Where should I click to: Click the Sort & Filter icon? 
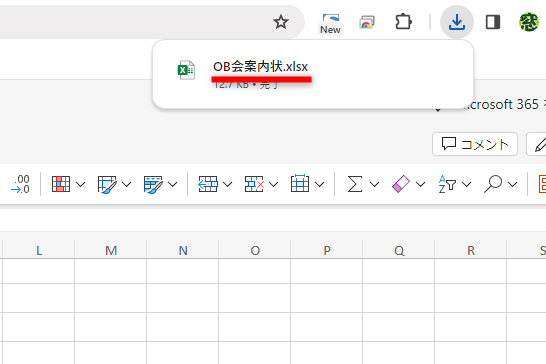(447, 184)
